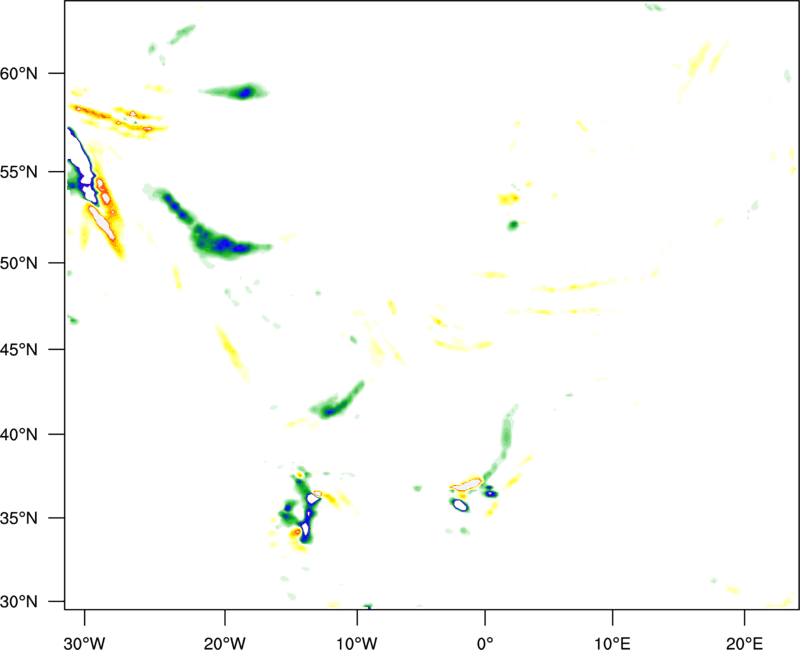The width and height of the screenshot is (800, 650).
Task: Click the 35°N latitude label
Action: pyautogui.click(x=19, y=518)
